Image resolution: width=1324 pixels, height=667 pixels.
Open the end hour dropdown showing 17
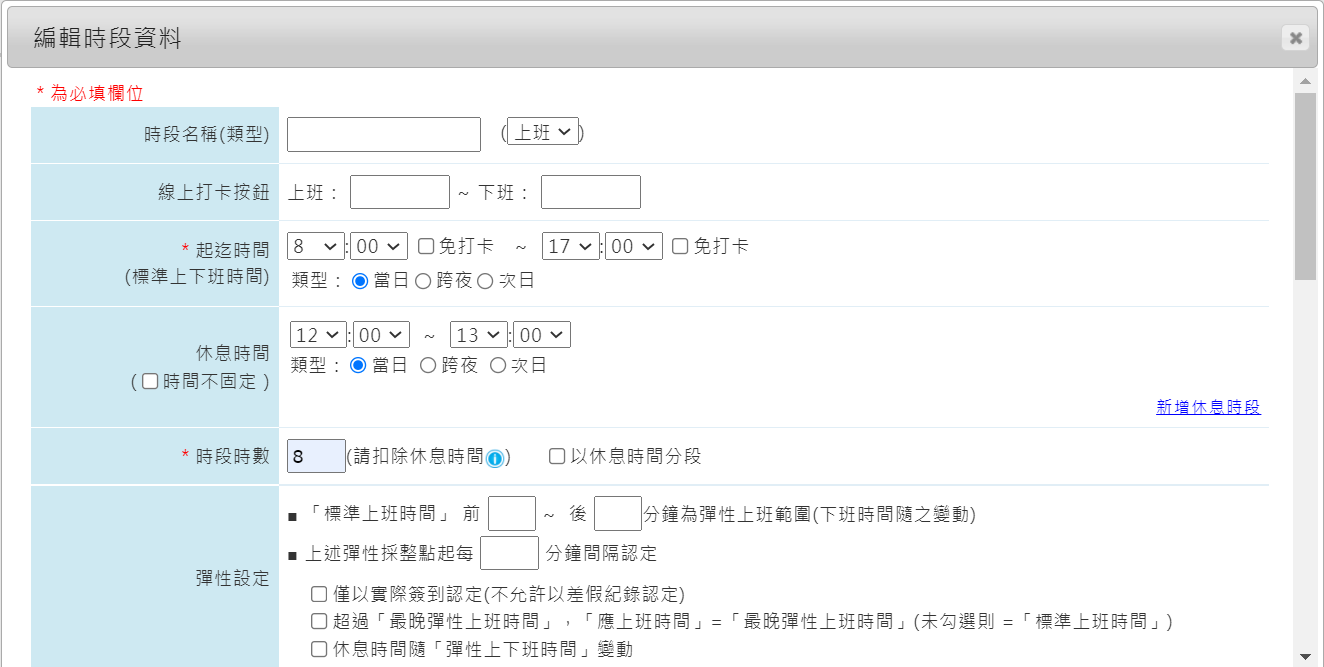pos(571,246)
